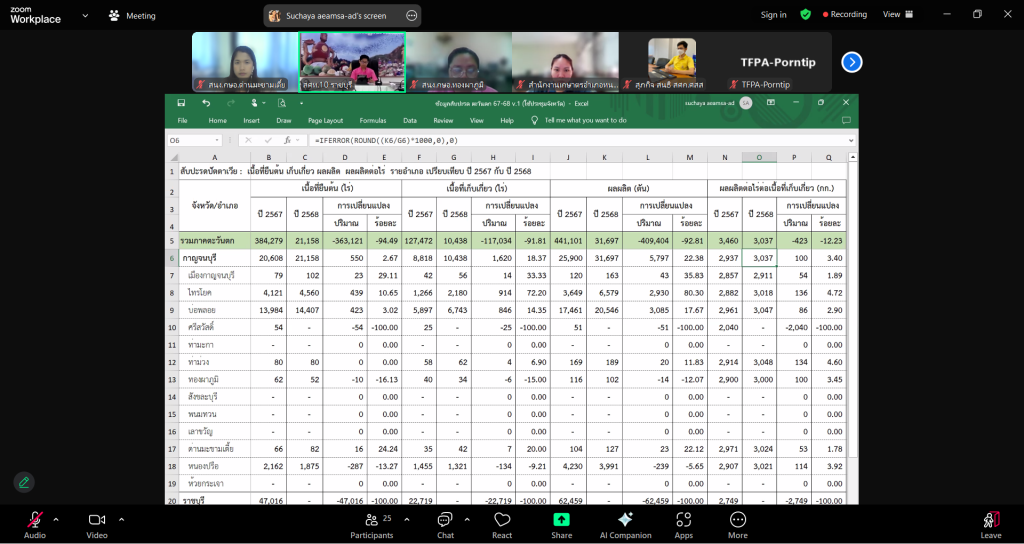Open the Zoom Workplace dropdown chevron

point(84,16)
